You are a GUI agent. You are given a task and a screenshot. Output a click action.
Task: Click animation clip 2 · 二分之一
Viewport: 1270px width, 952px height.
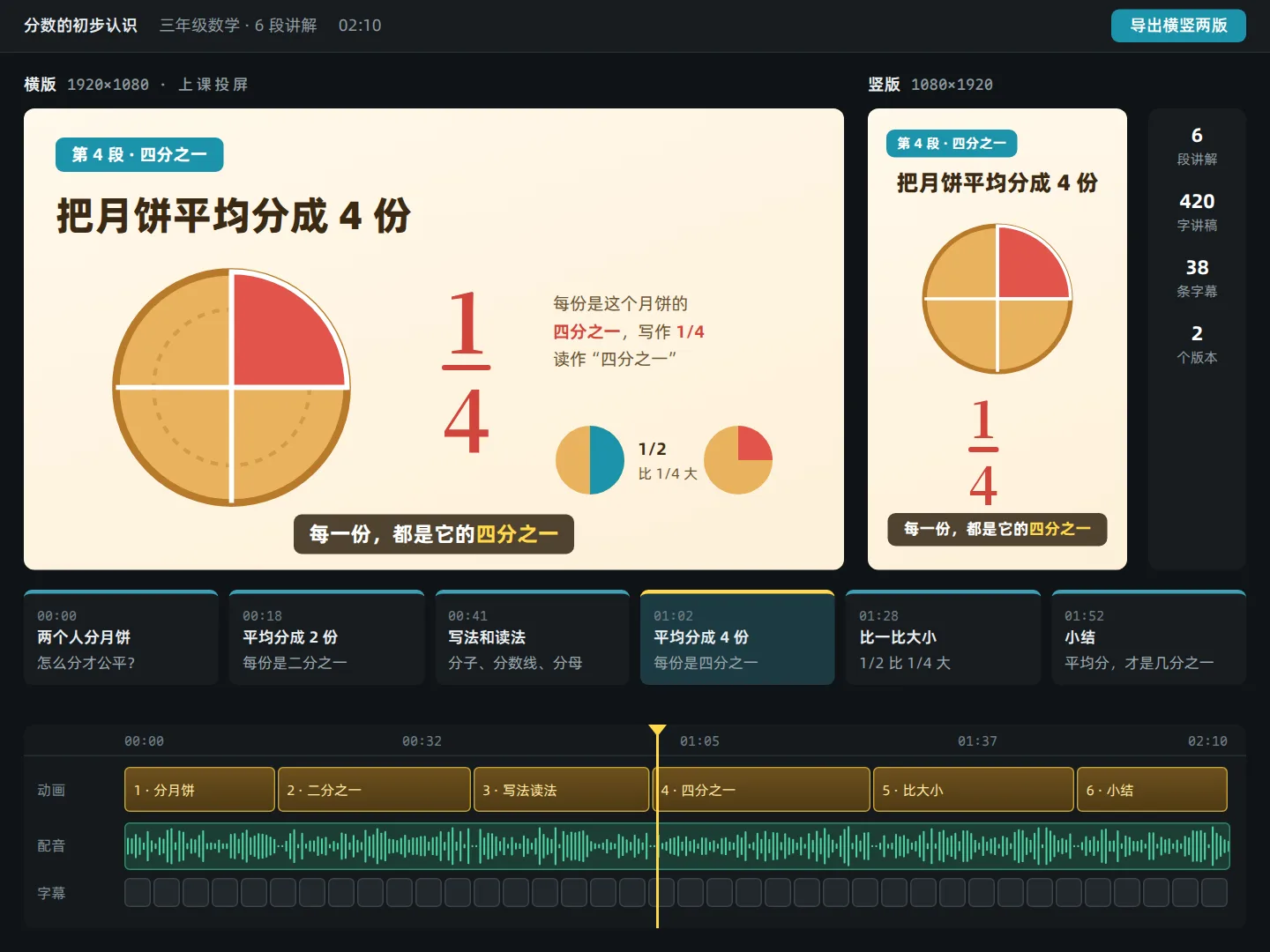pyautogui.click(x=374, y=790)
